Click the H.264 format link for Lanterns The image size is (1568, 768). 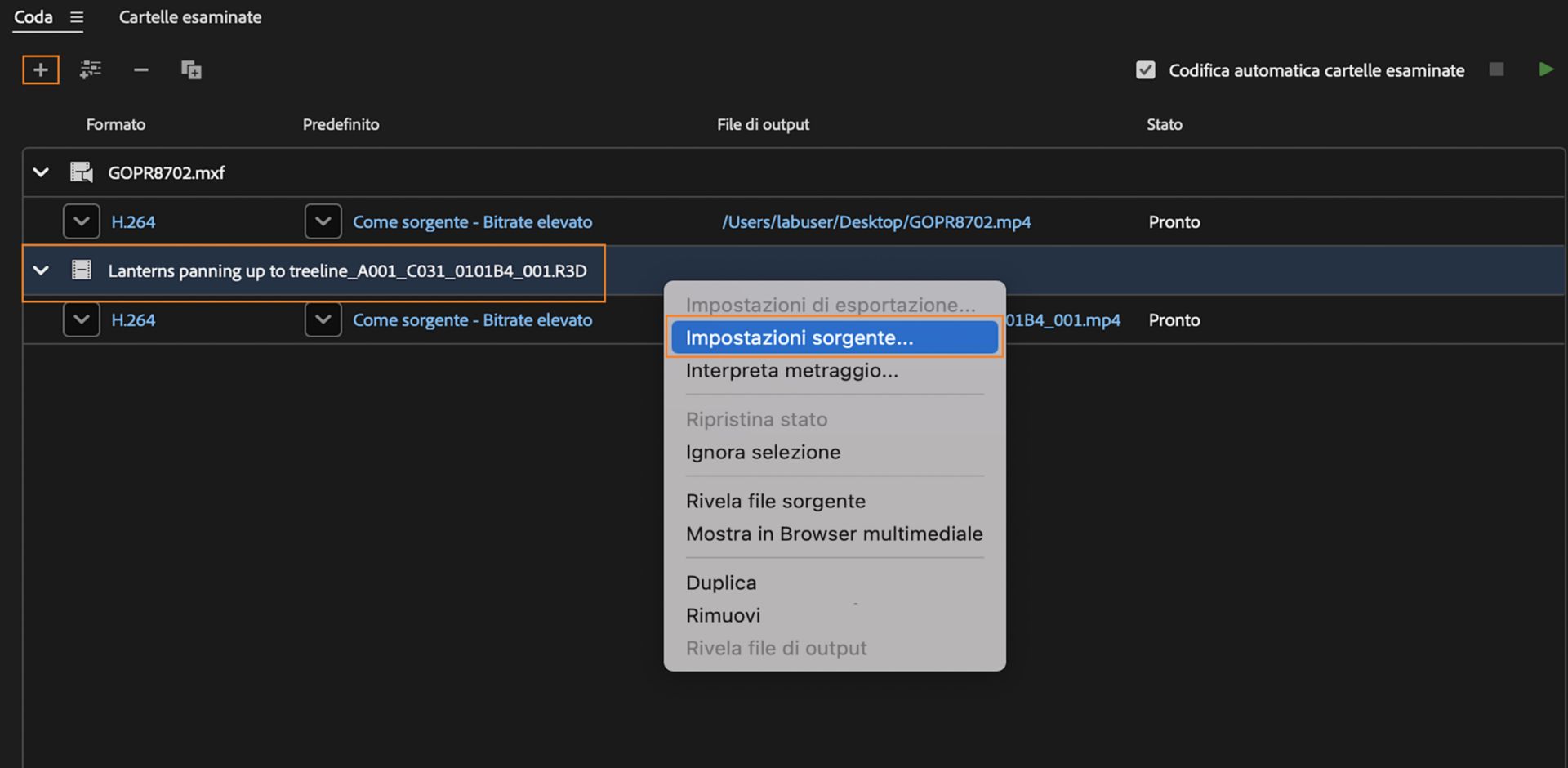coord(133,319)
